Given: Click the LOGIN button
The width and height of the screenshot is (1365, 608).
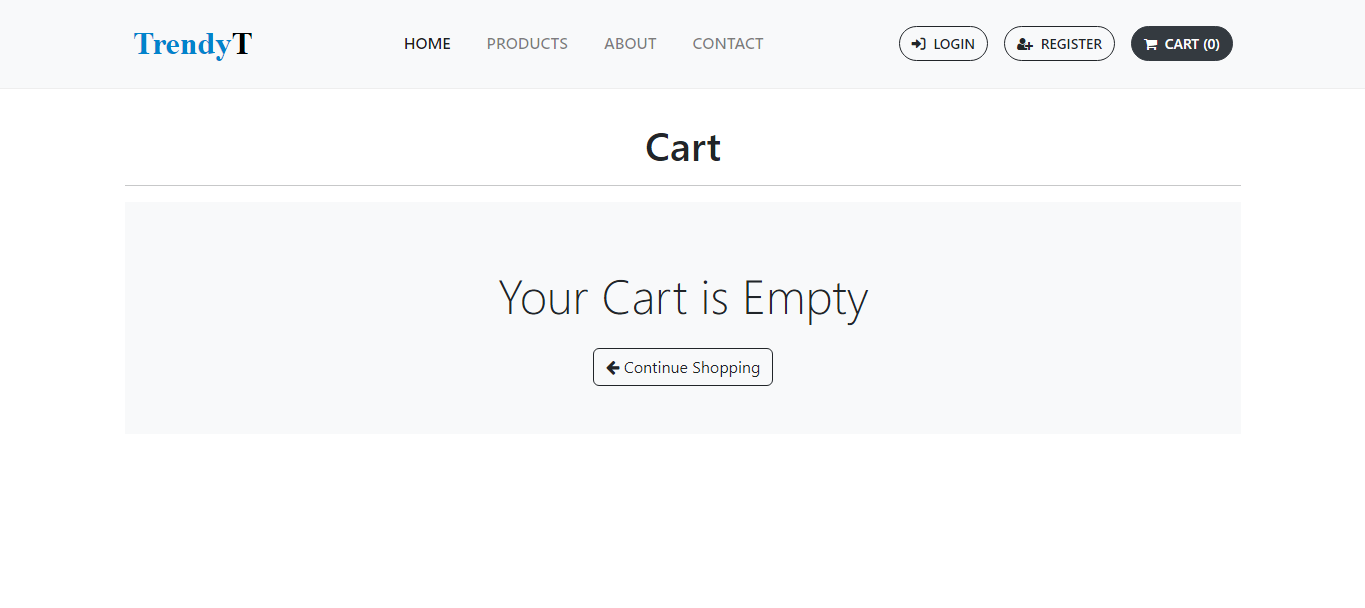Looking at the screenshot, I should click(x=943, y=44).
